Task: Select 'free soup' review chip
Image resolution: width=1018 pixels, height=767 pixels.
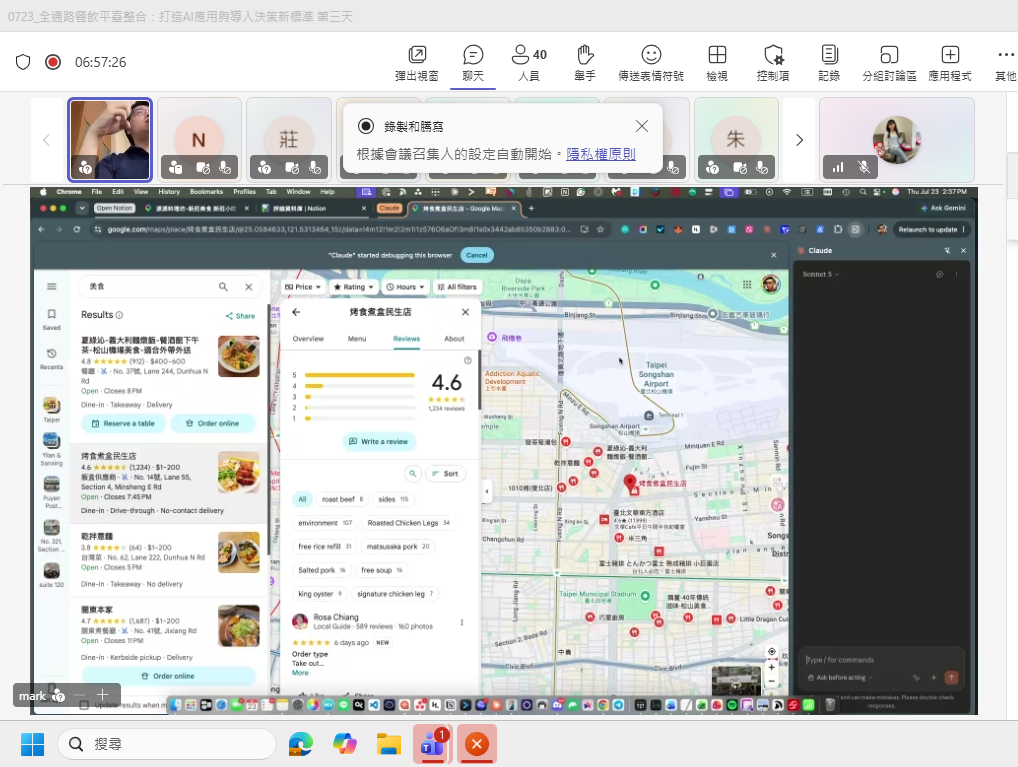Action: 381,570
